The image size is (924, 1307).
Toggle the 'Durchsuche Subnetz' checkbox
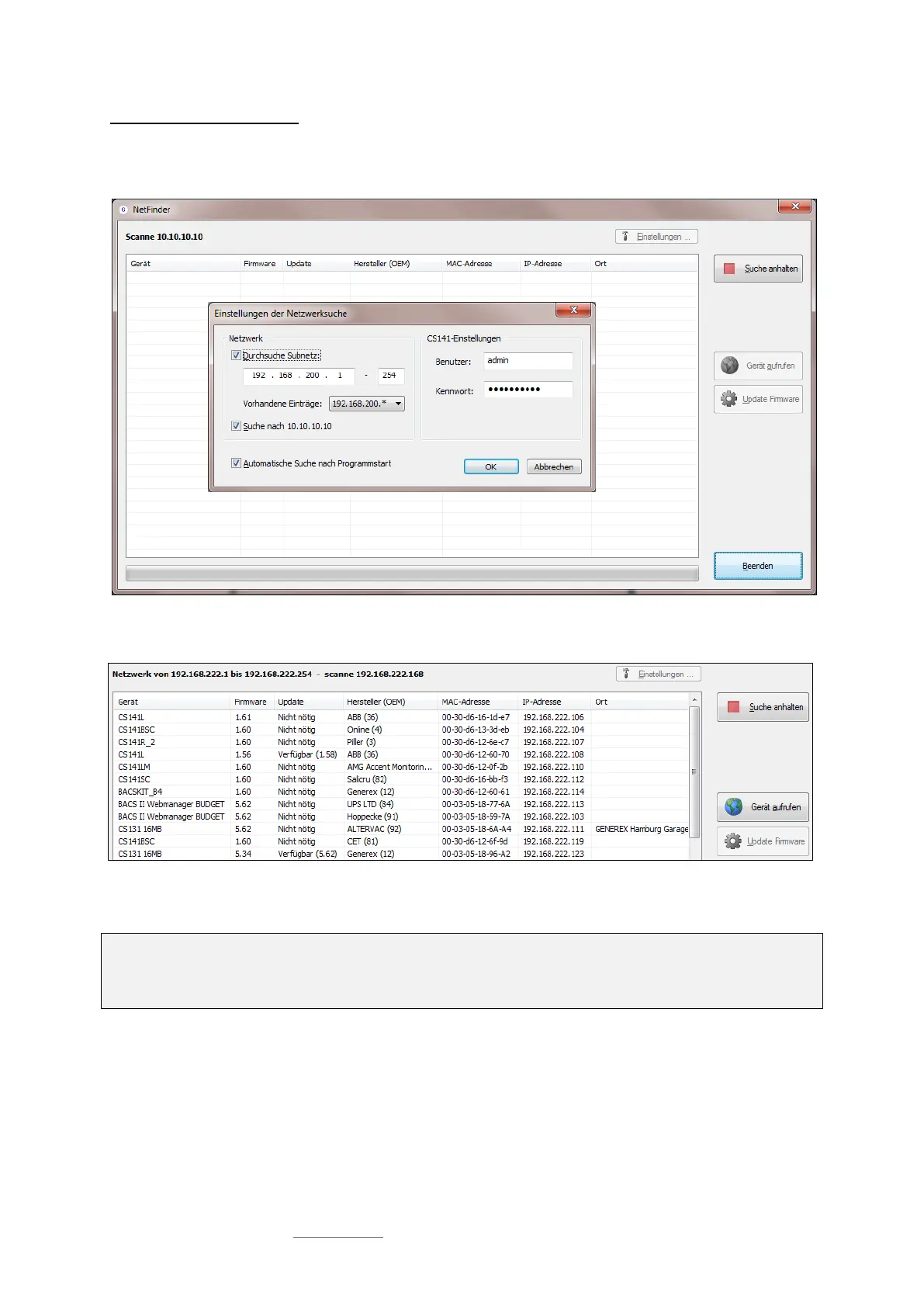click(x=236, y=355)
